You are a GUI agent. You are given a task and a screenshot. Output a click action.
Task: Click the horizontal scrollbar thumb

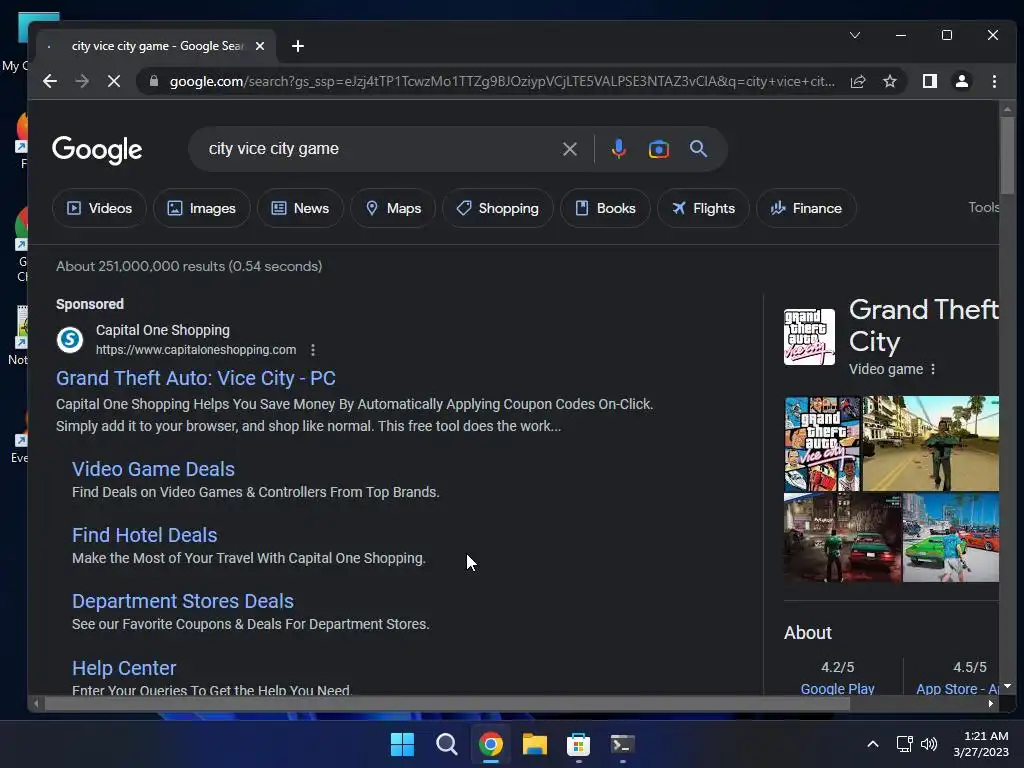point(447,703)
